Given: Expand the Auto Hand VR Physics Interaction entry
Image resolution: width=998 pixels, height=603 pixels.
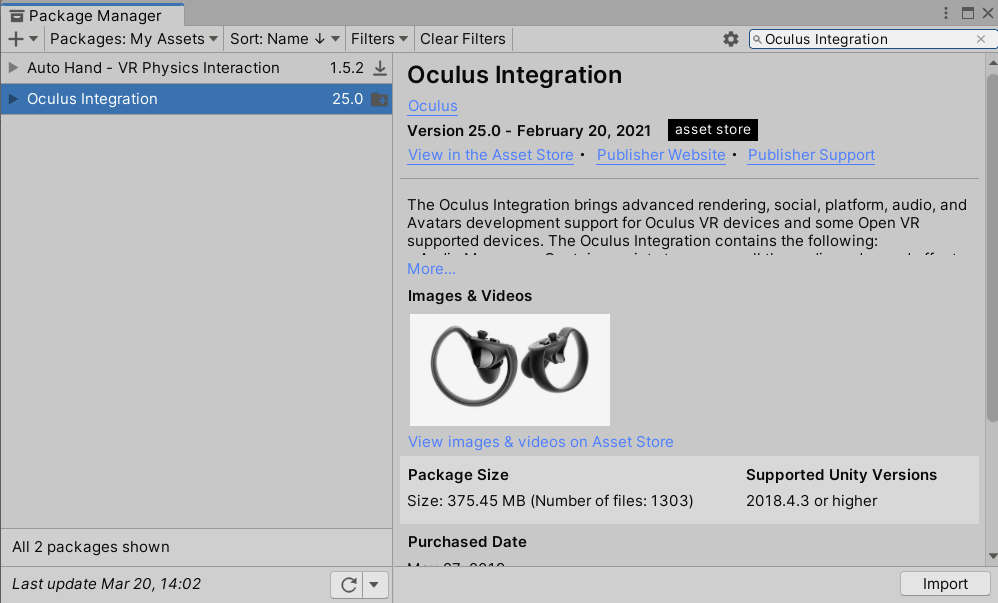Looking at the screenshot, I should coord(13,67).
